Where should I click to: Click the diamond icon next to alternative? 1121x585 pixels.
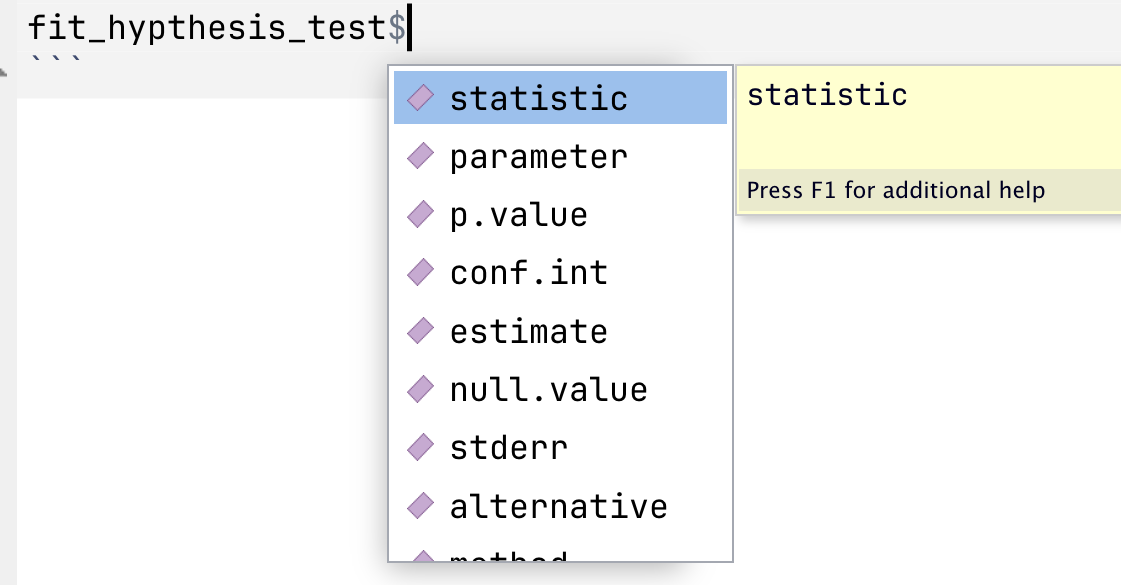tap(421, 505)
